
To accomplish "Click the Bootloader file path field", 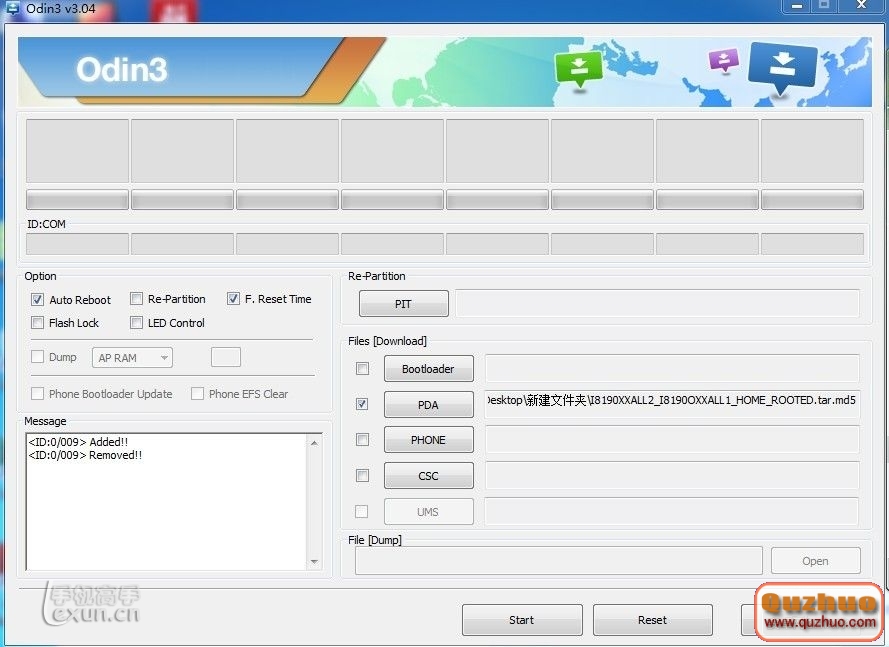I will coord(672,369).
